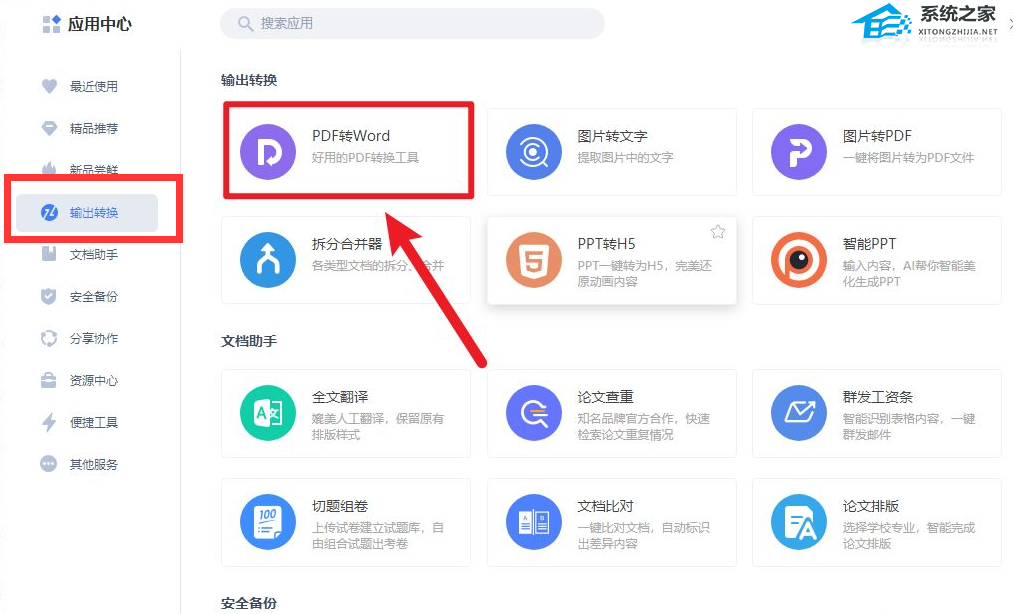The image size is (1013, 614).
Task: Click the PDF转Word purple icon
Action: 268,152
